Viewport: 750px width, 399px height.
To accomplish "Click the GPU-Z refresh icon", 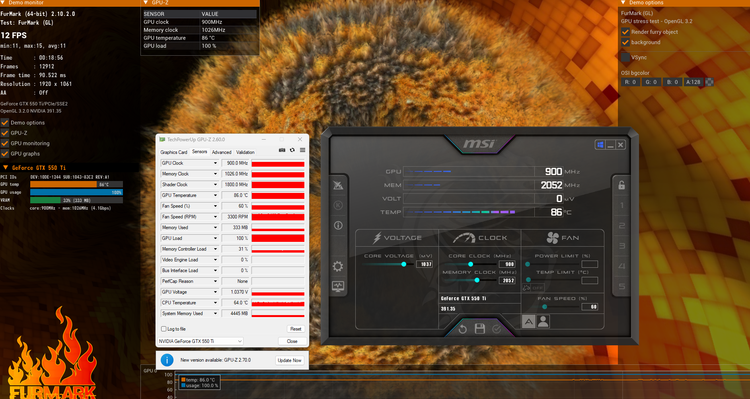I will 292,150.
